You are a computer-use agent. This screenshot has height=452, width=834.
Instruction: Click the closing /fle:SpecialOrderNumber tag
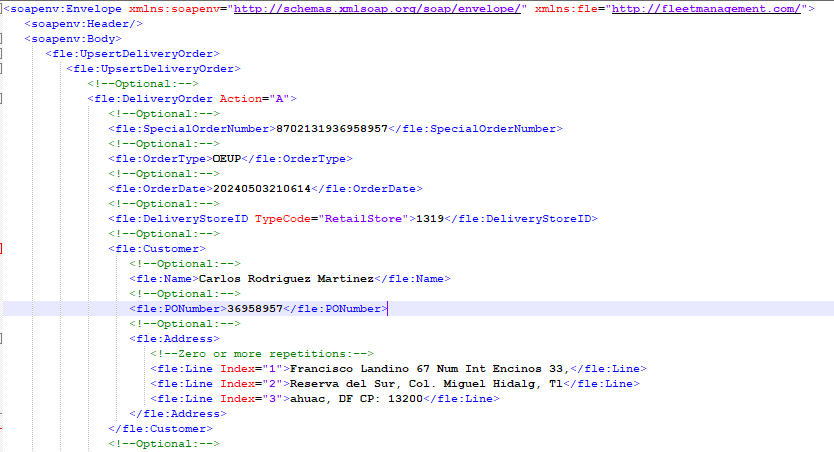pos(476,129)
